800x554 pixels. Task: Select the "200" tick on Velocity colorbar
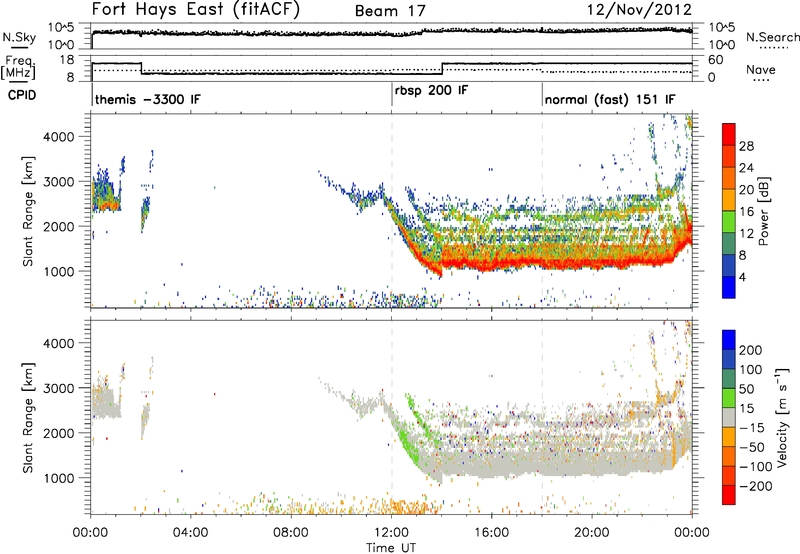(x=751, y=350)
